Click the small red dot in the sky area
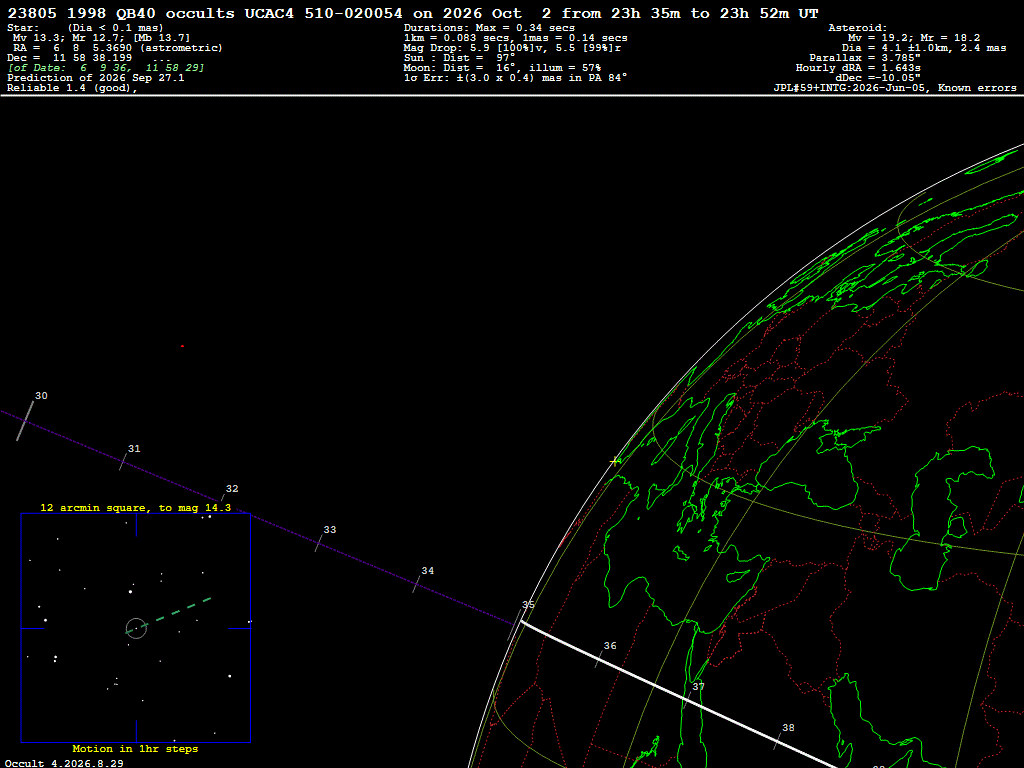This screenshot has height=768, width=1024. pyautogui.click(x=182, y=346)
